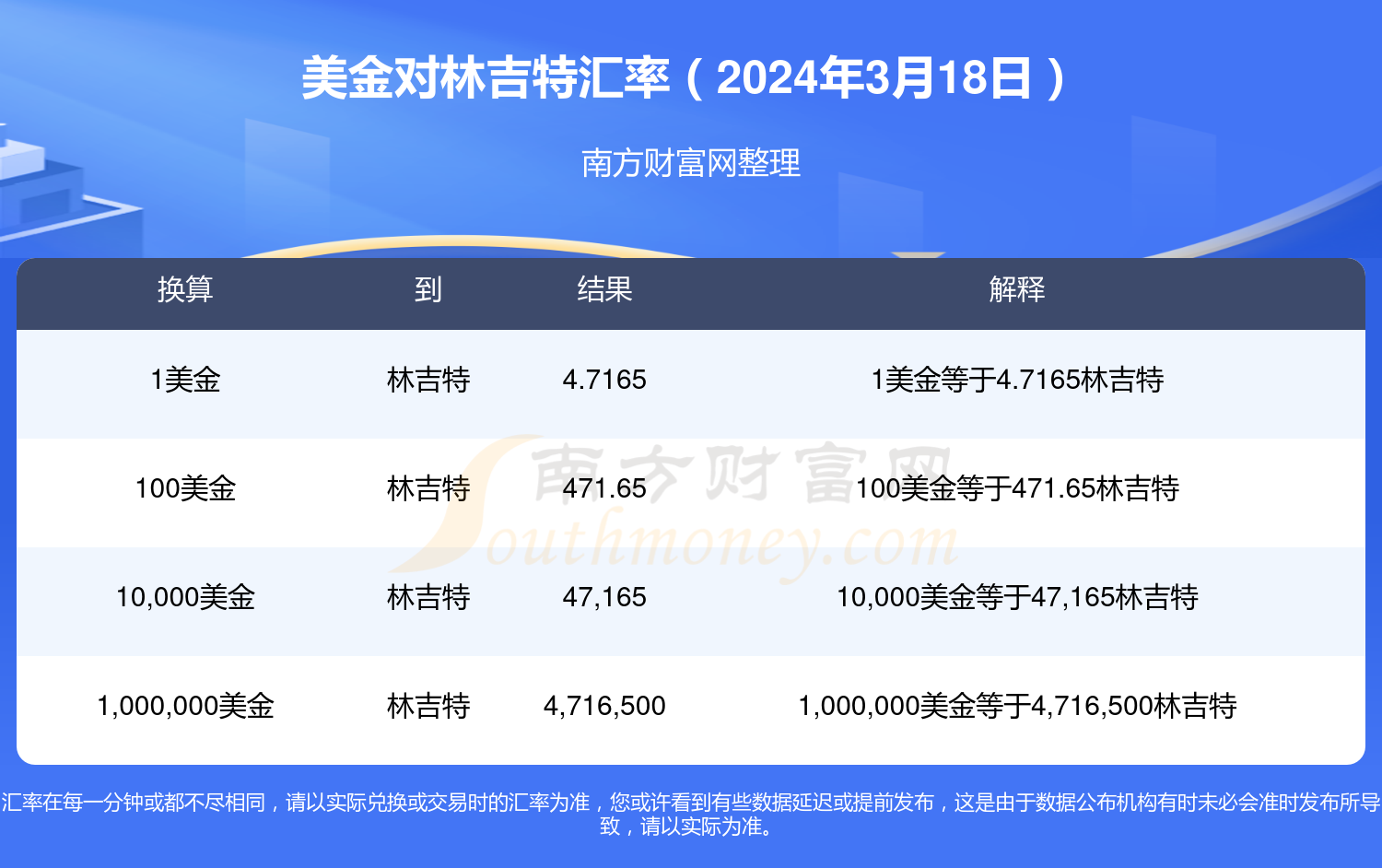Click 林吉特 in the 10,000美金 row
Screen dimensions: 1382x868
pos(428,597)
